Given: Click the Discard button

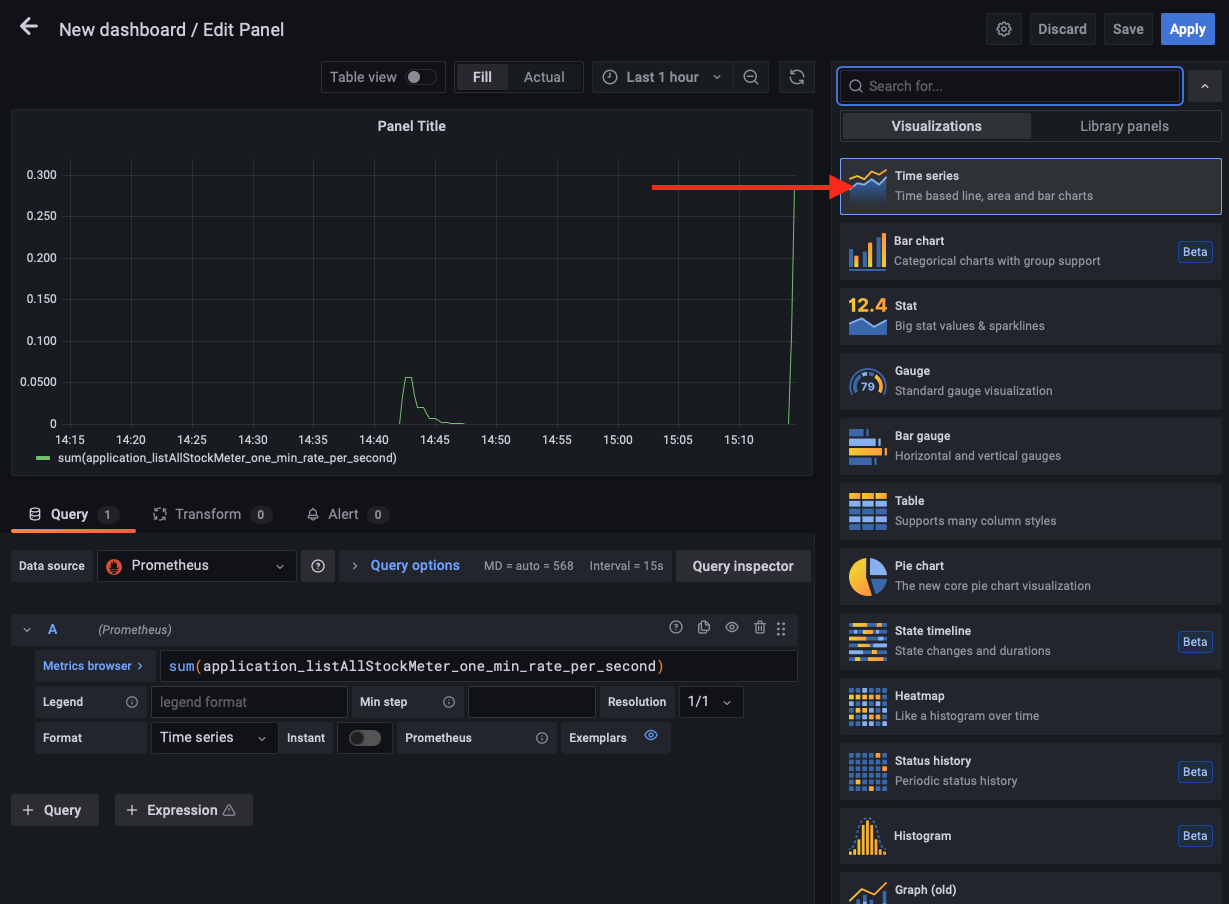Looking at the screenshot, I should pyautogui.click(x=1062, y=29).
